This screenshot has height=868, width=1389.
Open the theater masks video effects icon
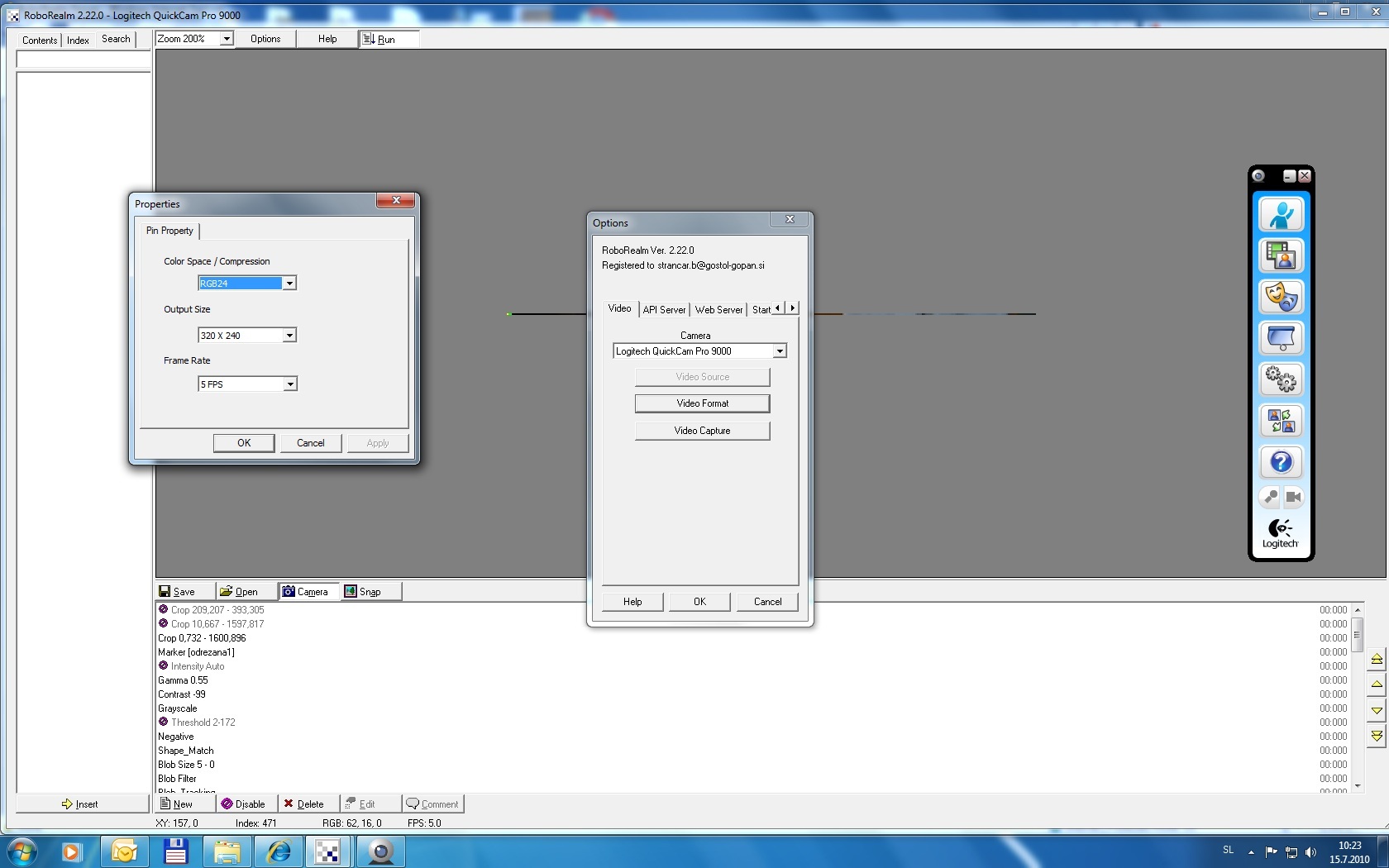click(1281, 297)
